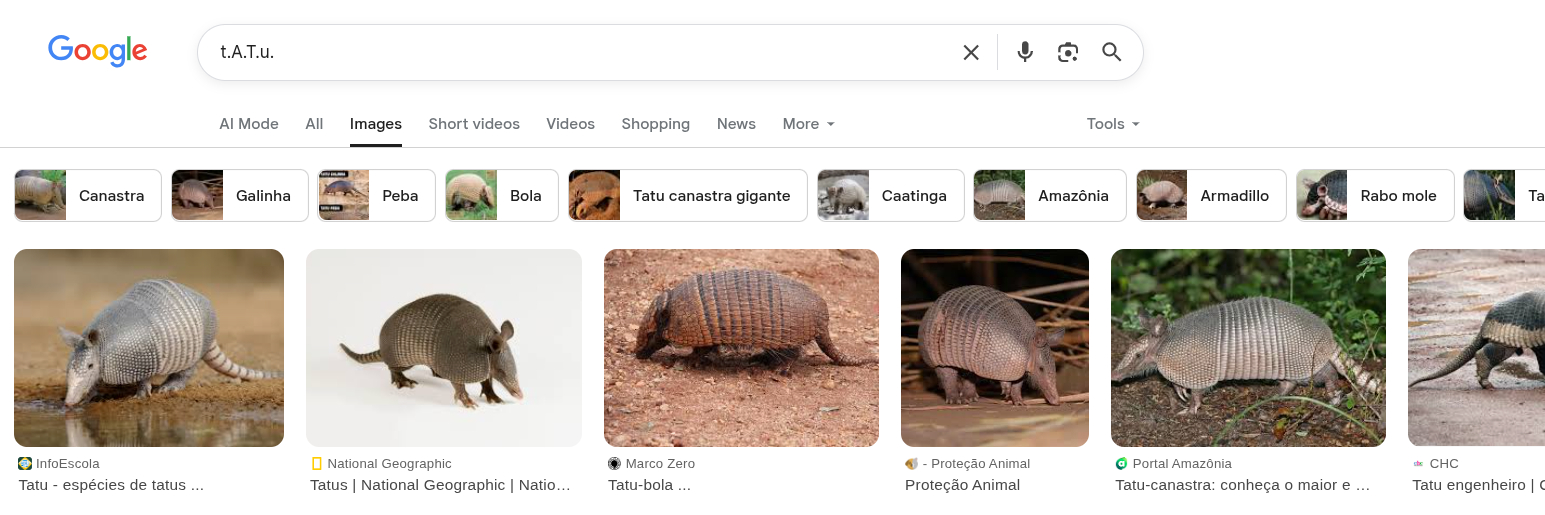Click the National Geographic source favicon
The height and width of the screenshot is (515, 1545).
point(317,463)
